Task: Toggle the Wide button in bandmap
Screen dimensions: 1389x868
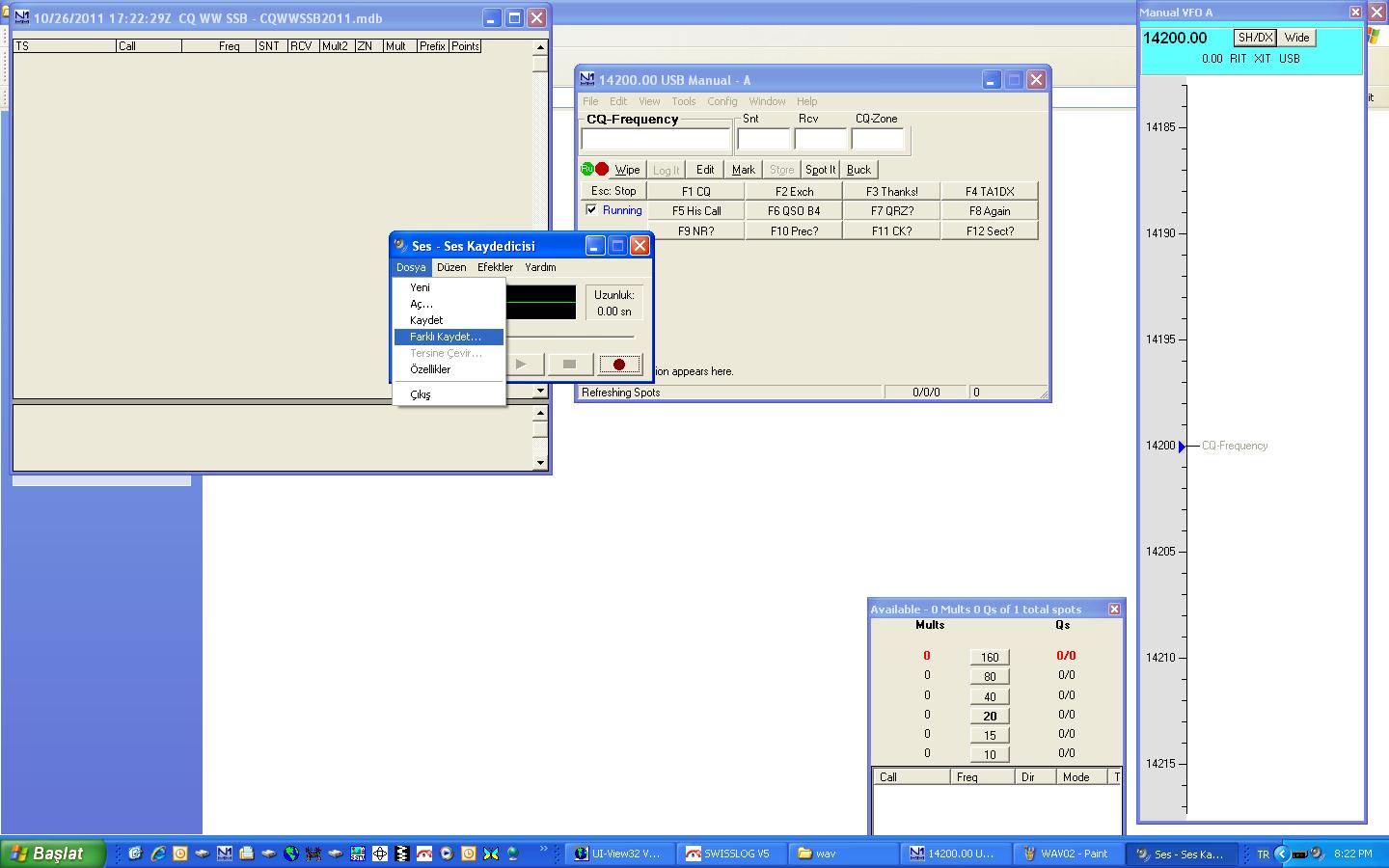Action: (x=1296, y=38)
